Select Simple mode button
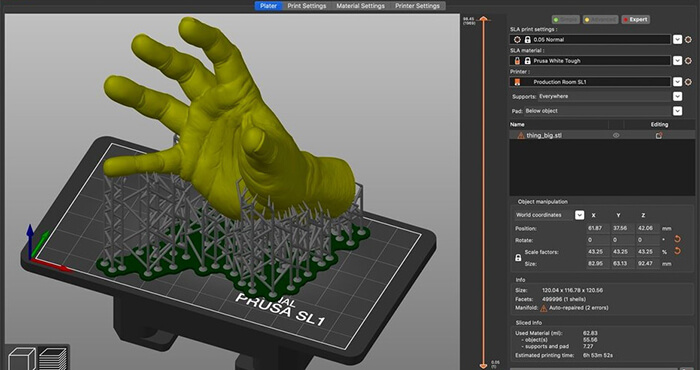The height and width of the screenshot is (370, 700). point(566,20)
